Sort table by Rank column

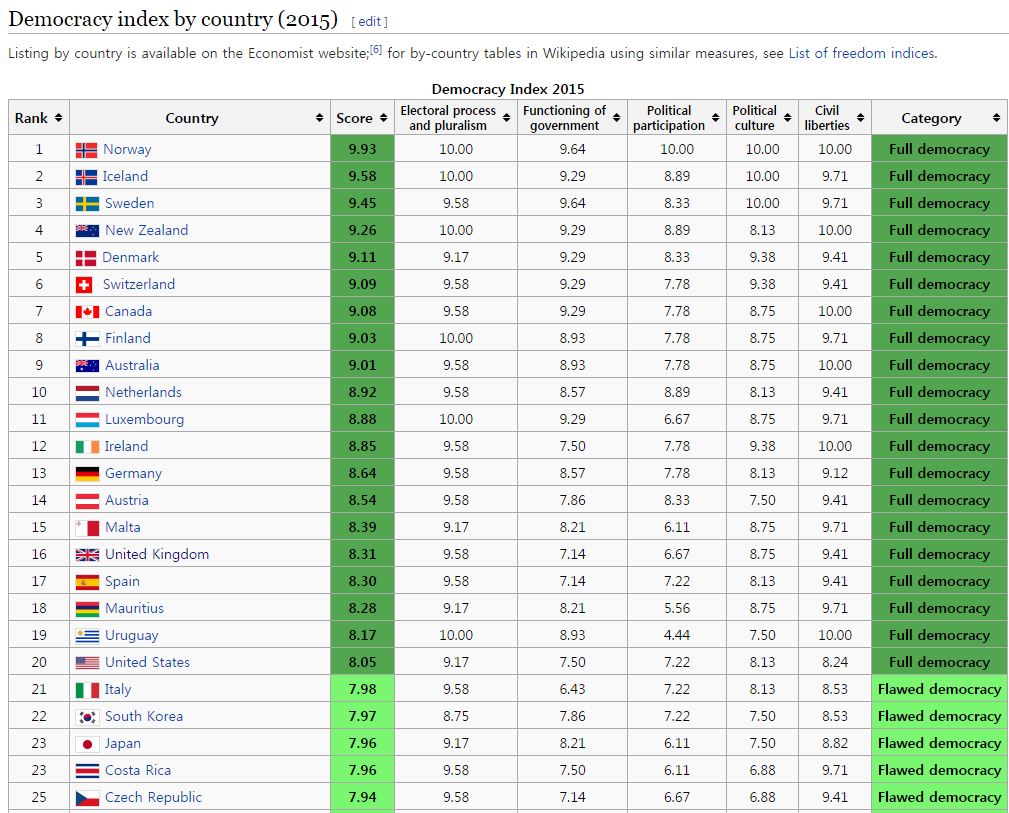[x=58, y=118]
